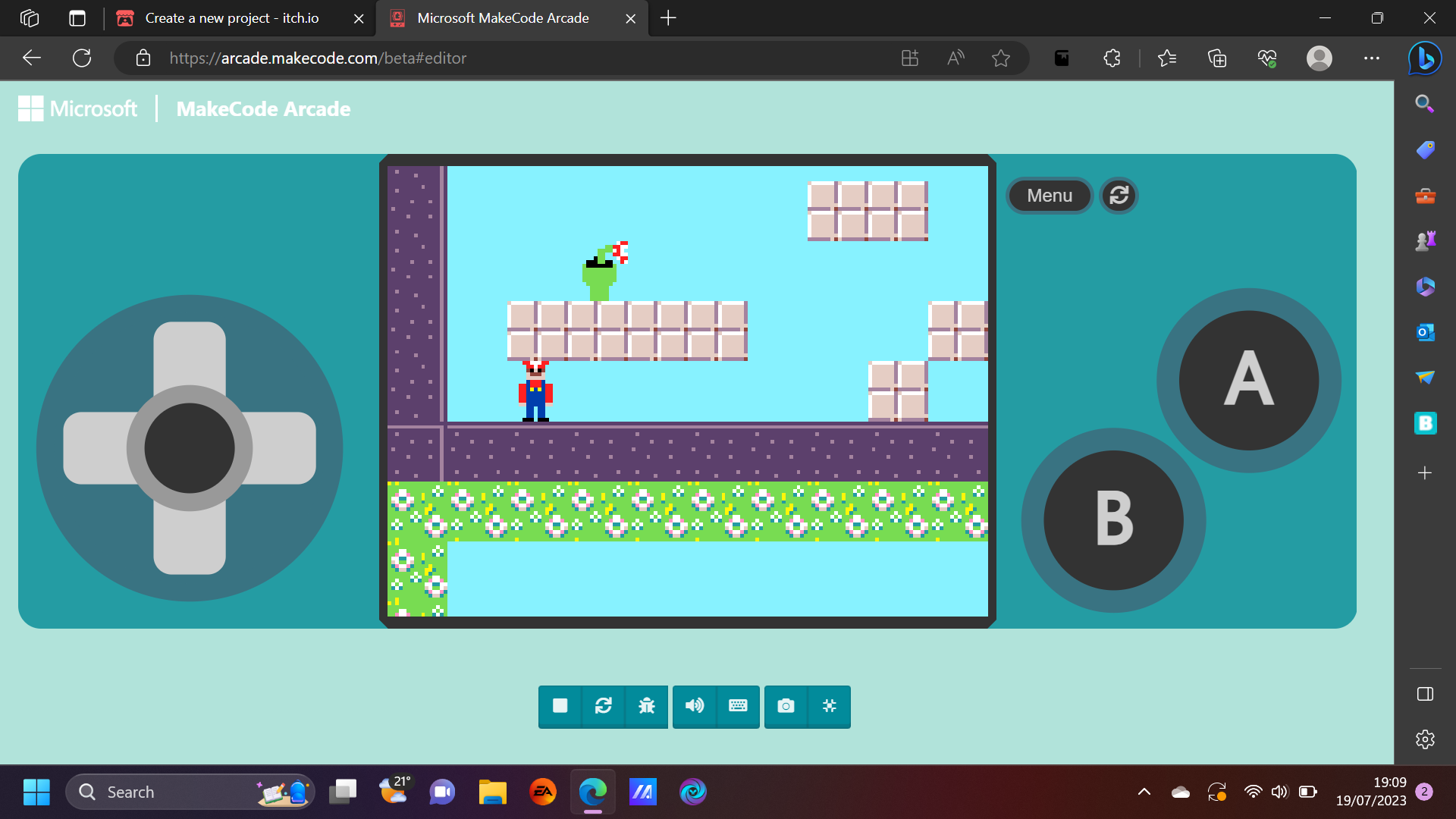Restart the simulator from the bottom toolbar

coord(604,706)
